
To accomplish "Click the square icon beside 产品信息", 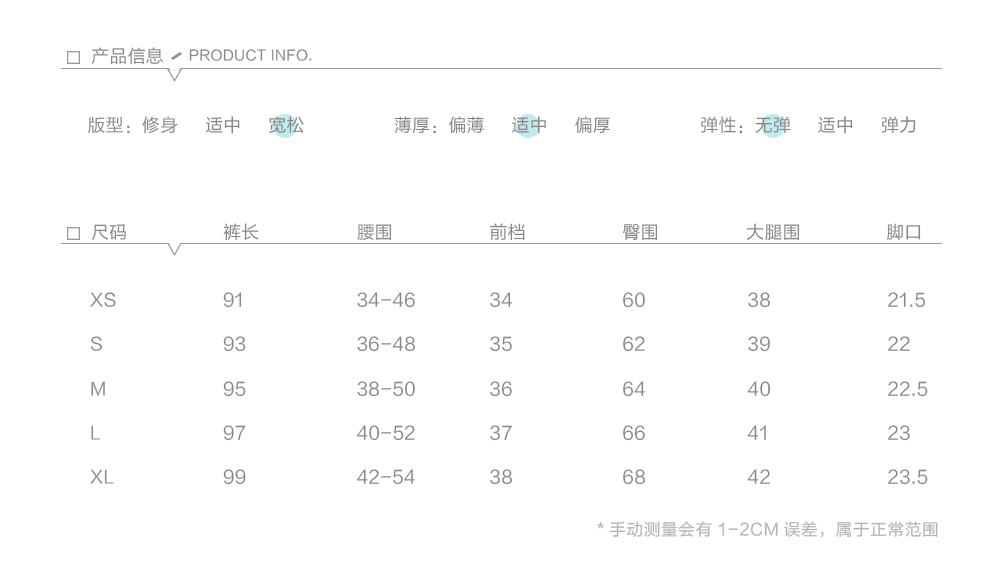I will coord(73,57).
